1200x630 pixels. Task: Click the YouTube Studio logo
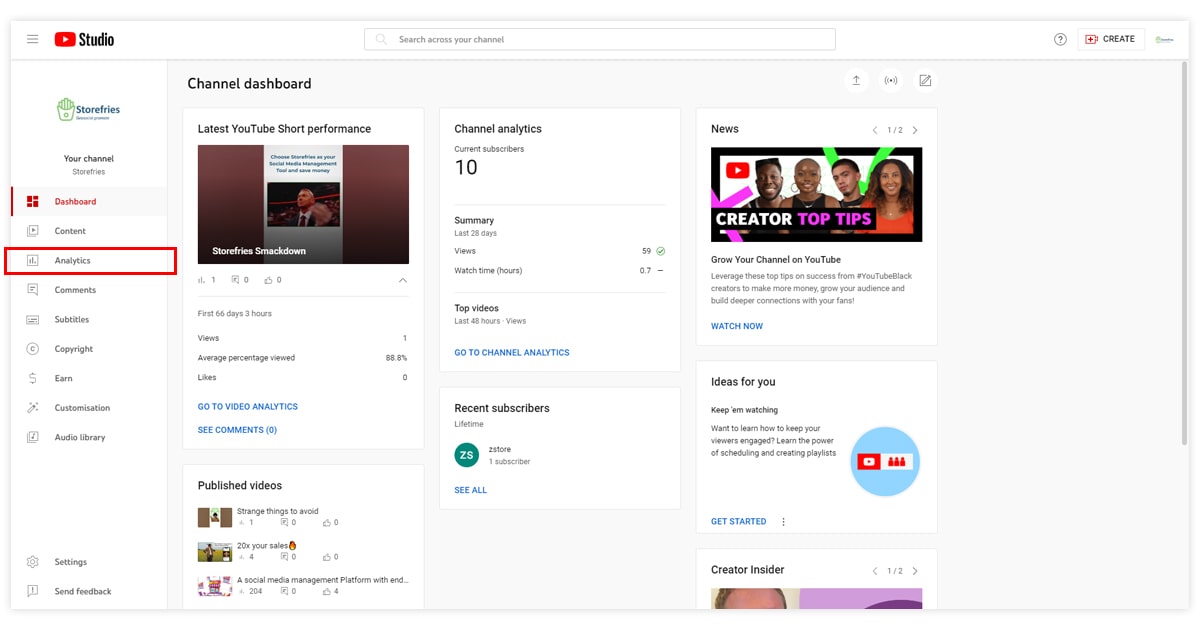click(x=84, y=39)
